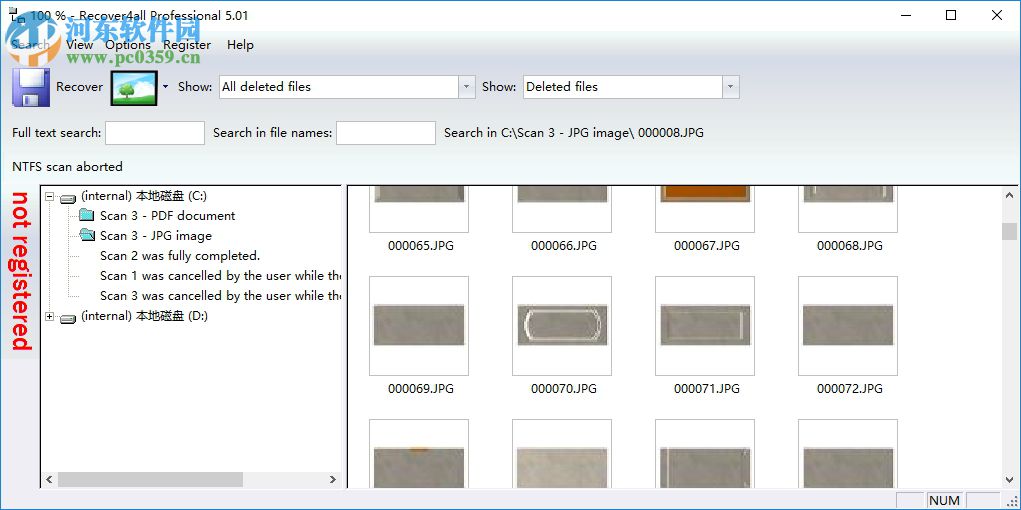Open the Deleted files dropdown
The image size is (1021, 510).
(x=731, y=87)
